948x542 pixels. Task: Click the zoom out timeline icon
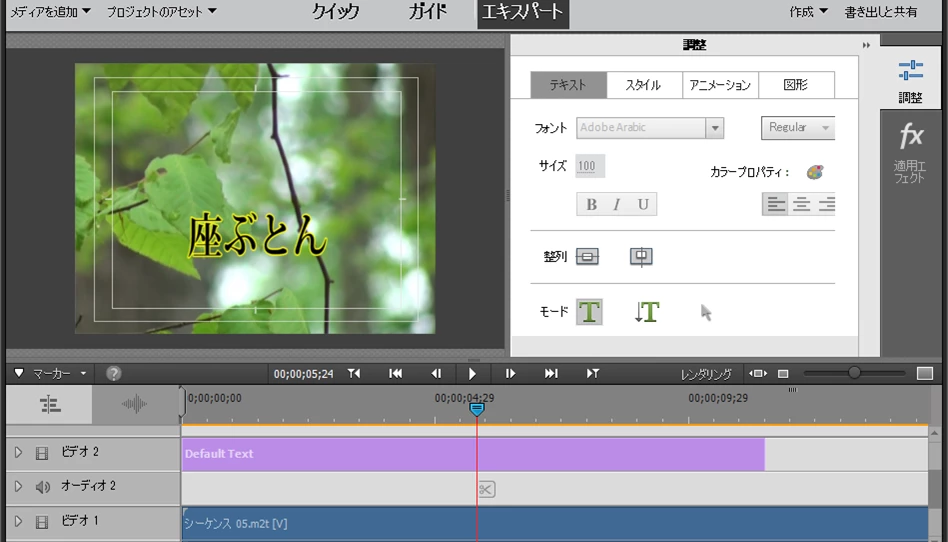click(x=783, y=374)
